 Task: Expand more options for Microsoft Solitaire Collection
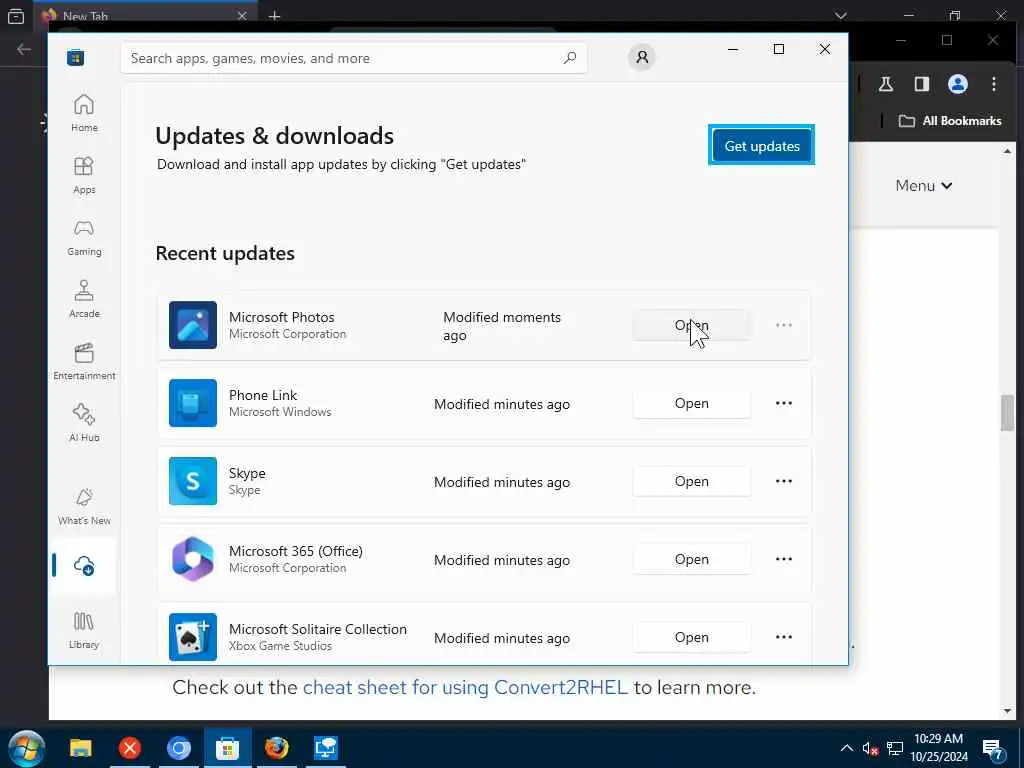(784, 637)
